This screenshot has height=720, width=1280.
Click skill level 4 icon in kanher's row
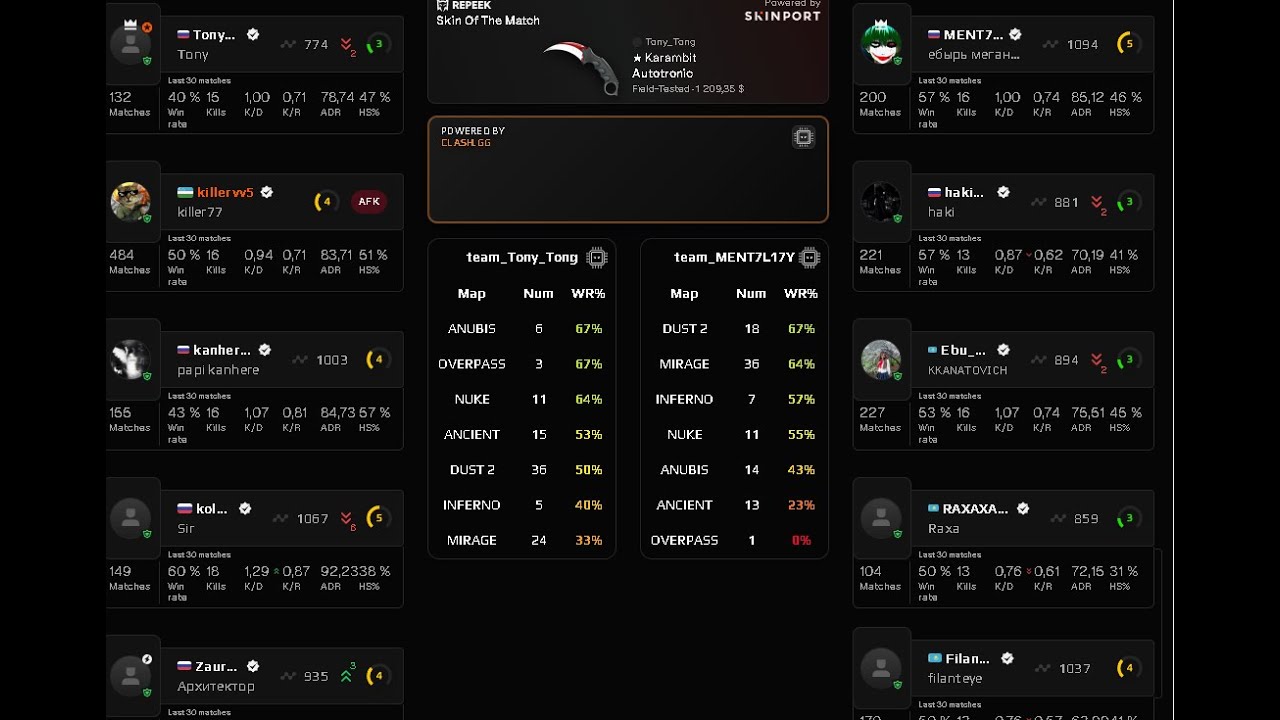[x=377, y=360]
